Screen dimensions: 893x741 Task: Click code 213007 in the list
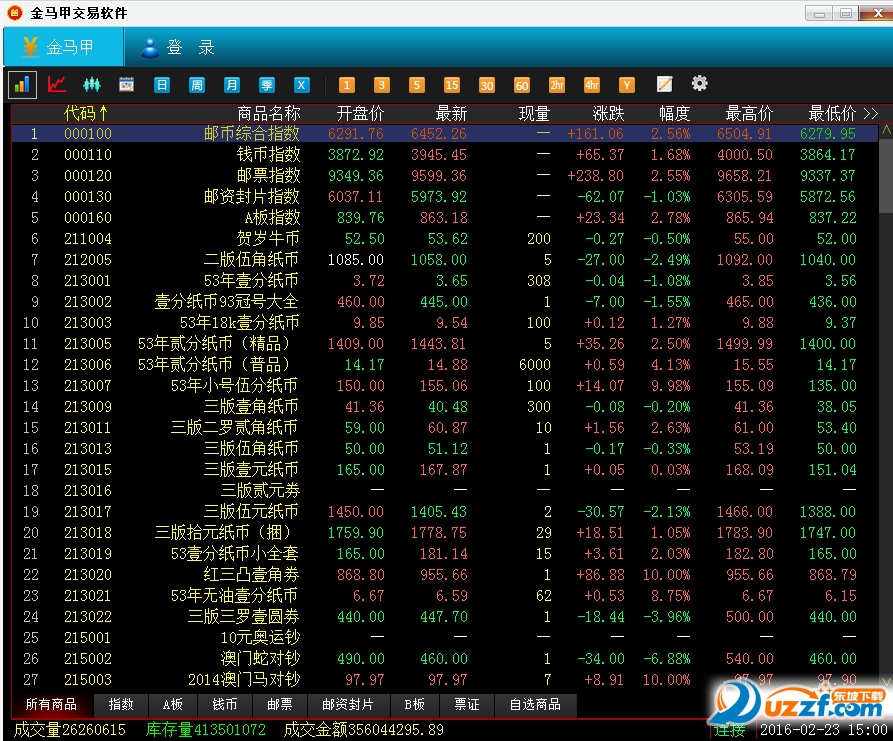(88, 386)
